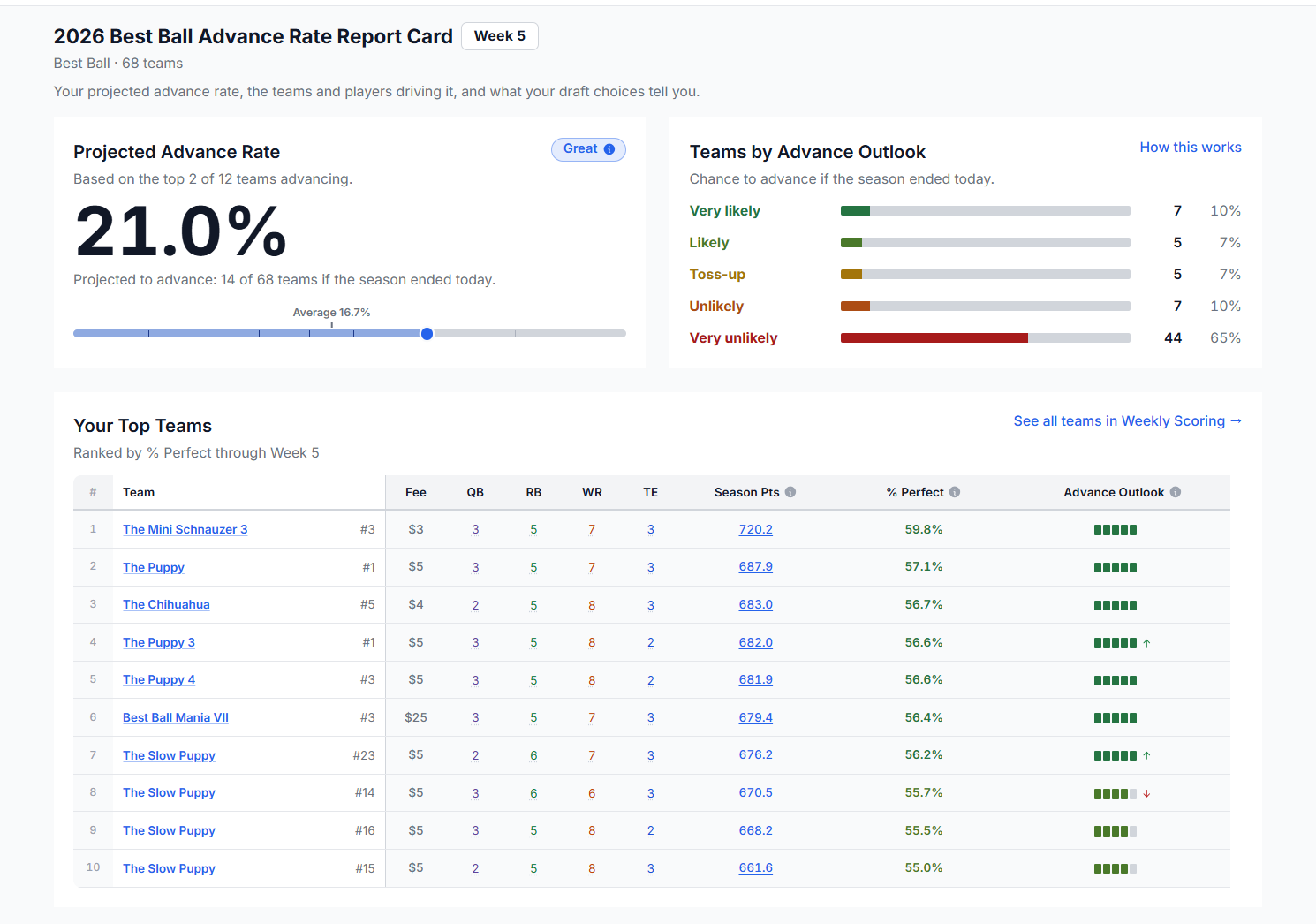Click the advance rate slider marker dot
This screenshot has height=924, width=1316.
pyautogui.click(x=427, y=334)
